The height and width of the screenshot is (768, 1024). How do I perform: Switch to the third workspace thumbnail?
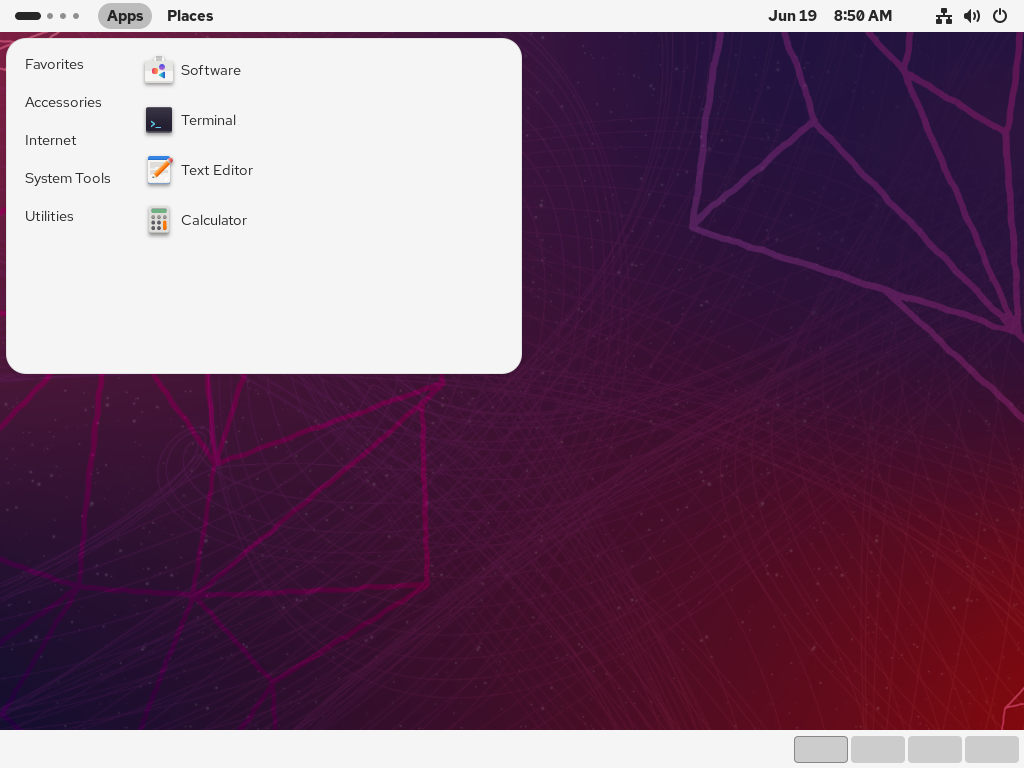tap(935, 749)
